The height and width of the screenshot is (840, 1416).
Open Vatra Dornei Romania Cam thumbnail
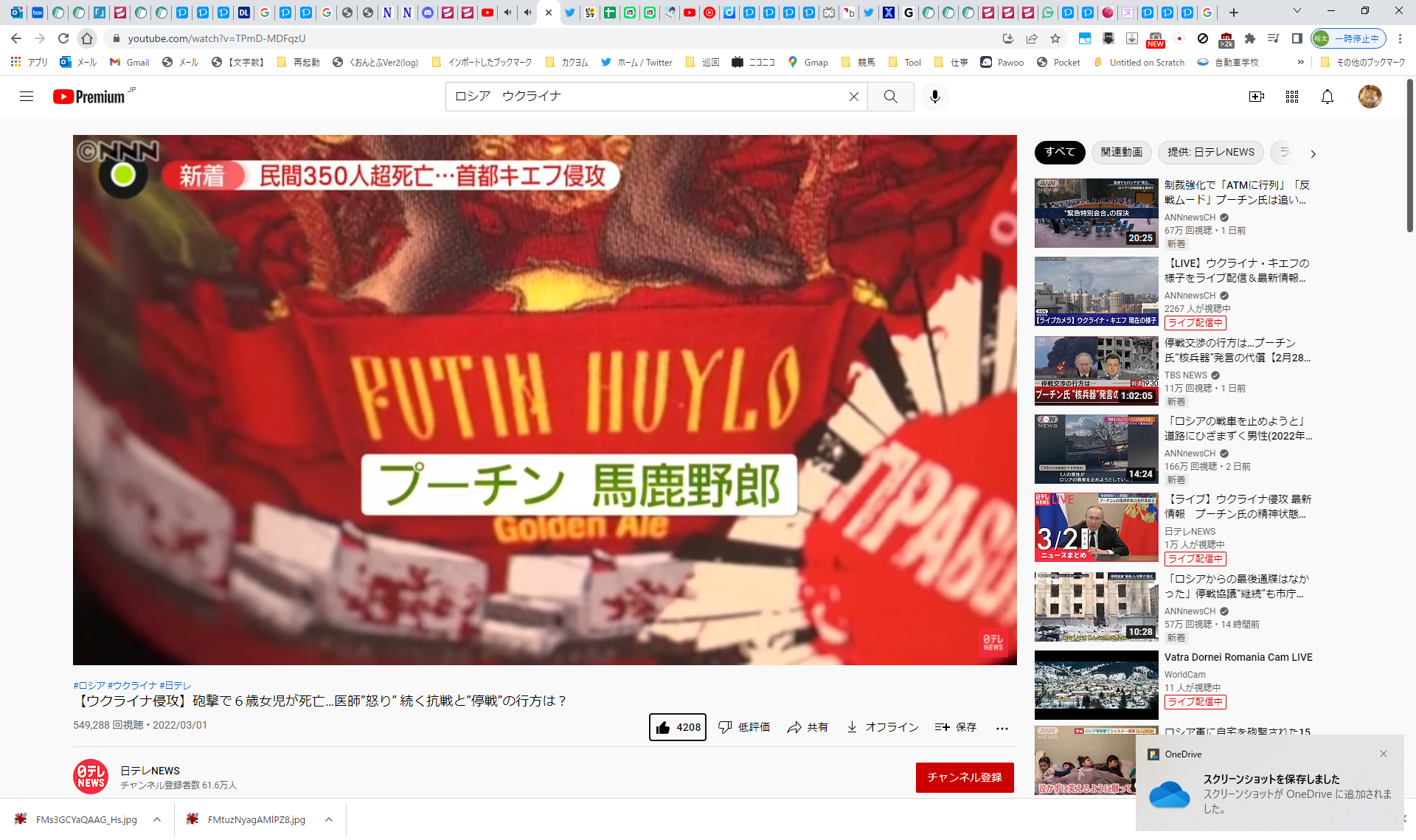pyautogui.click(x=1096, y=684)
